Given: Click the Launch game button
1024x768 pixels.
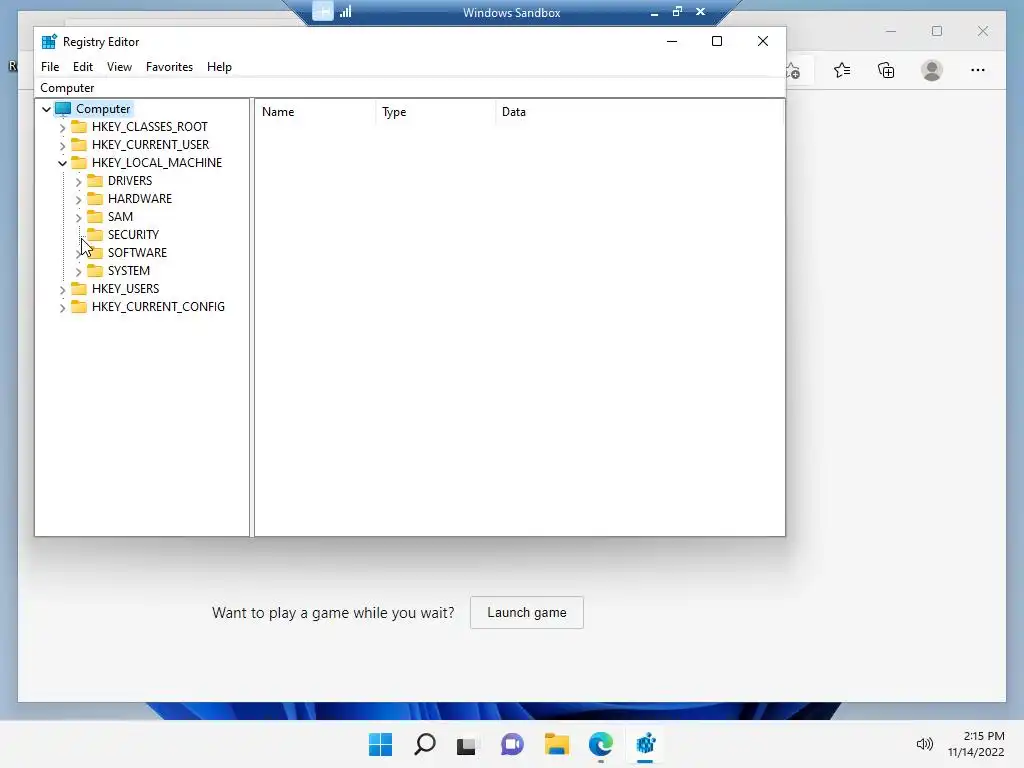Looking at the screenshot, I should (x=526, y=613).
